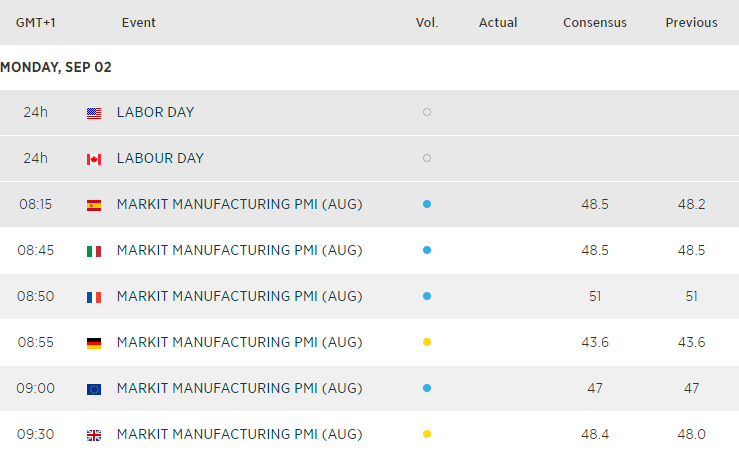Image resolution: width=739 pixels, height=466 pixels.
Task: Click the German flag at 08:55
Action: [x=94, y=343]
